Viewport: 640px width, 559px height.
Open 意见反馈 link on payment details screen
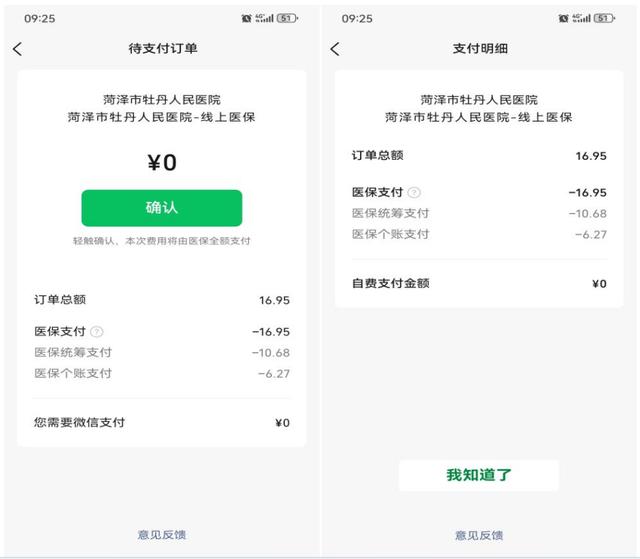479,535
